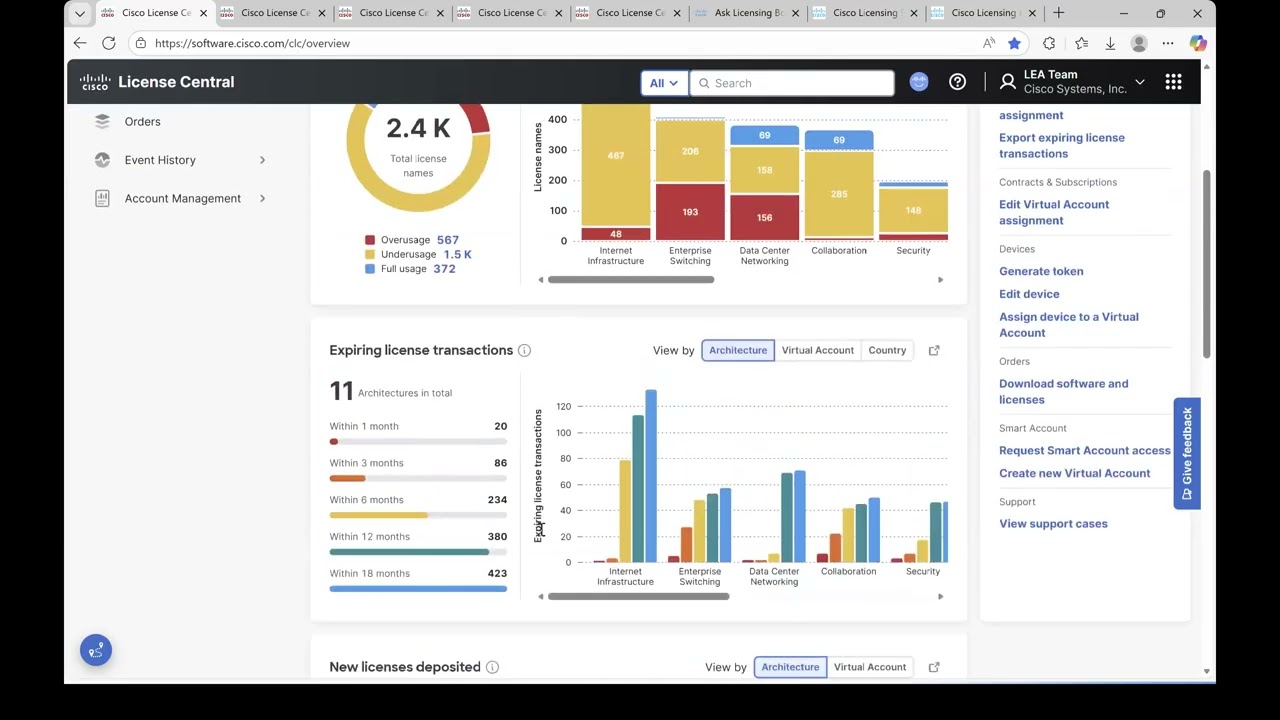Click right arrow of license names chart scroller
Screen dimensions: 1280x720
pyautogui.click(x=940, y=280)
